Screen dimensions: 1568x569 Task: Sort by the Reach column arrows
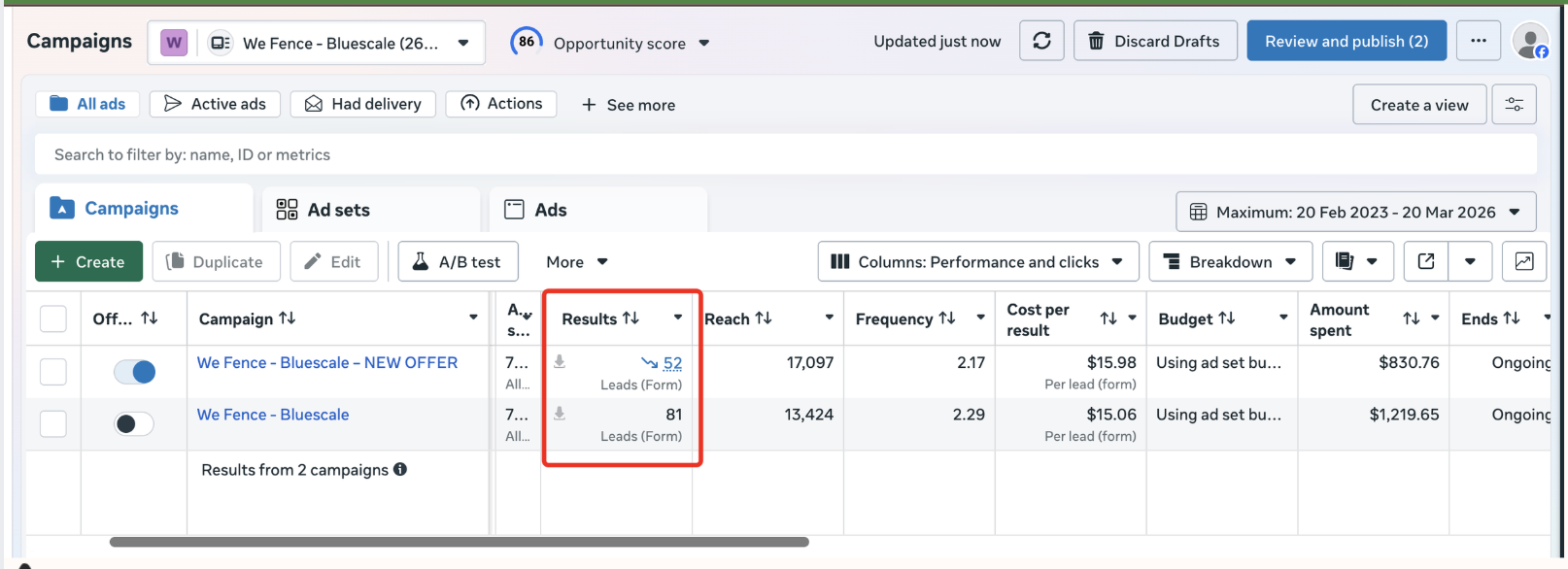(764, 318)
